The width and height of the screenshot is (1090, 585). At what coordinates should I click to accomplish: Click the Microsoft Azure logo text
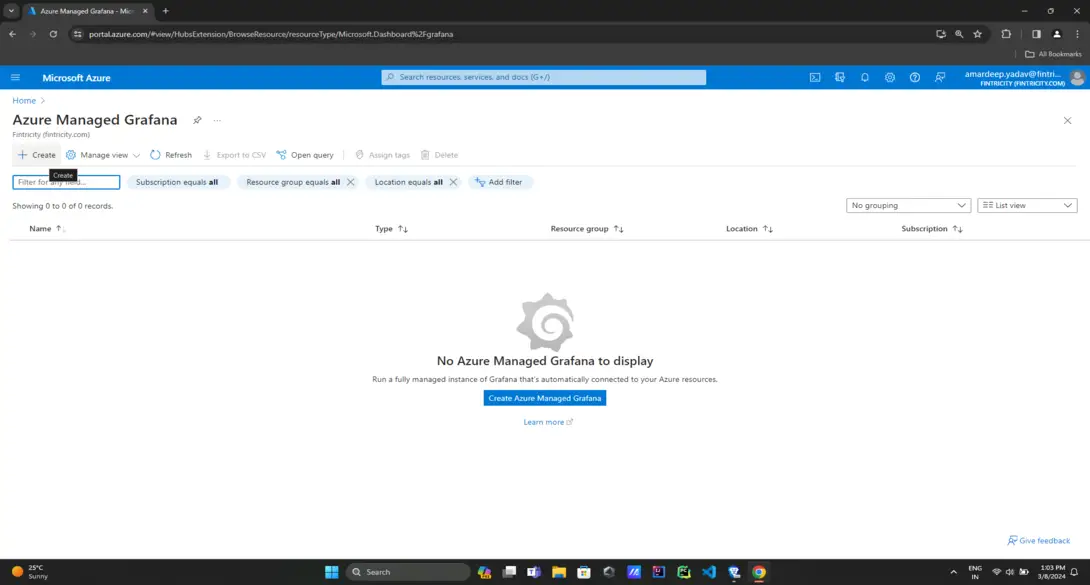pyautogui.click(x=76, y=78)
